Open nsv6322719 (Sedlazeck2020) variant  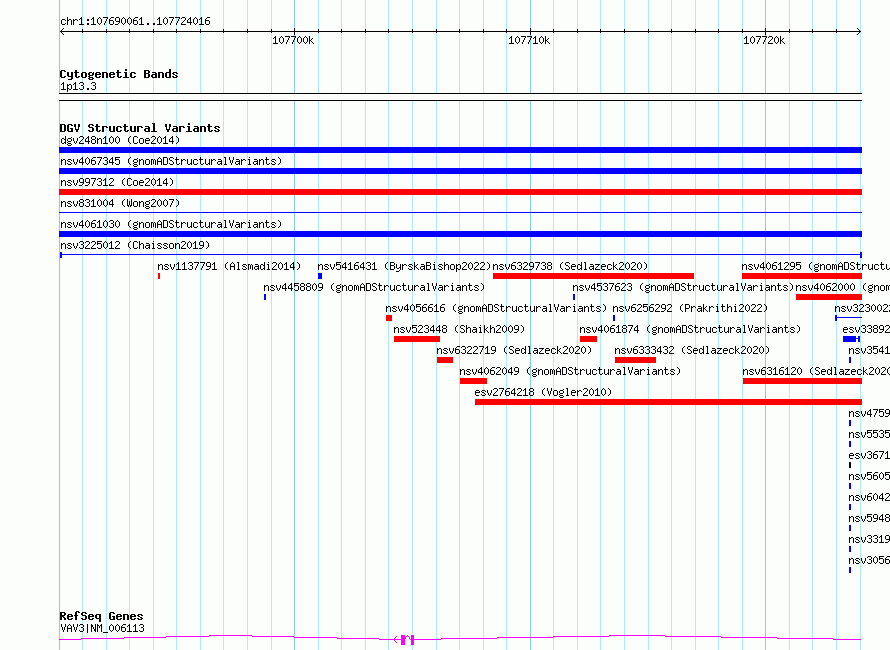[x=514, y=350]
